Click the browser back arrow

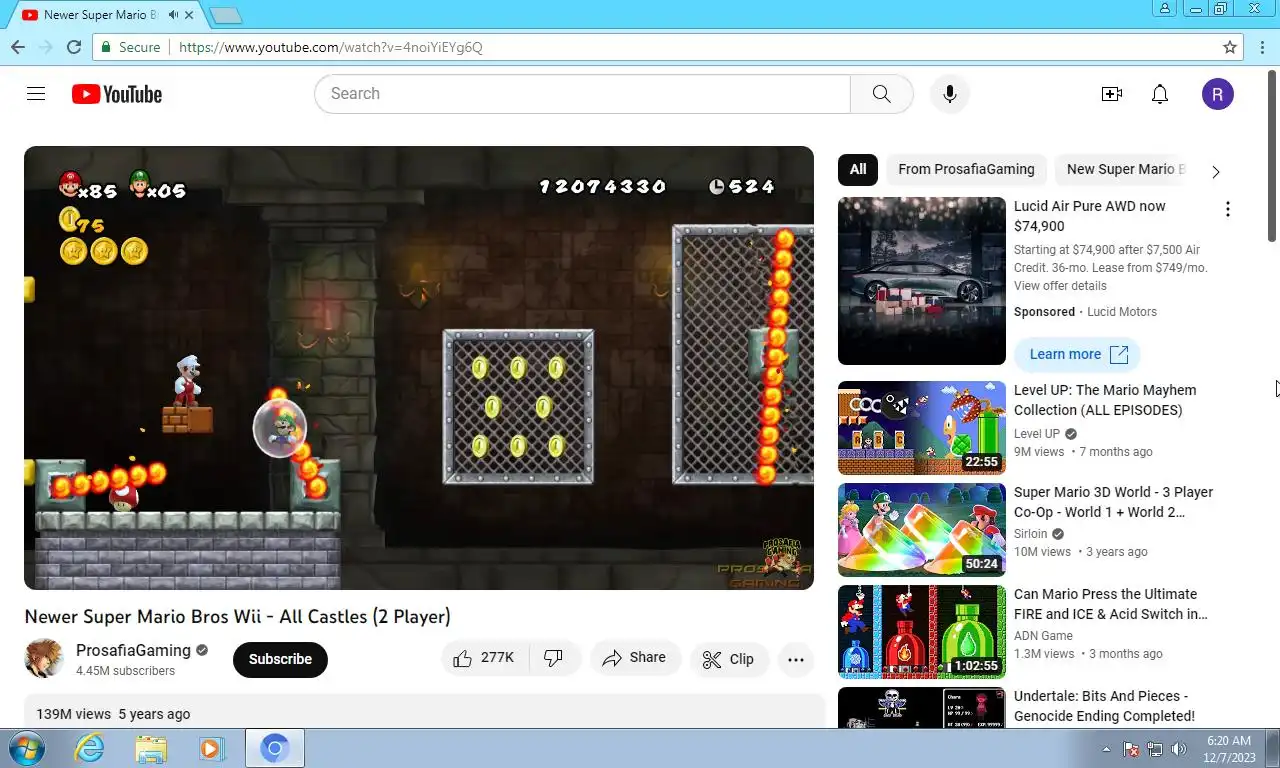(x=18, y=47)
